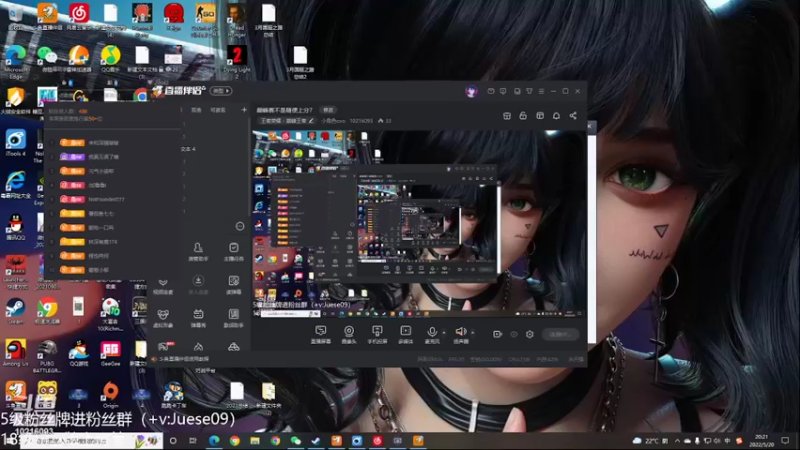Select the tenth row in the fan ranking

(112, 270)
